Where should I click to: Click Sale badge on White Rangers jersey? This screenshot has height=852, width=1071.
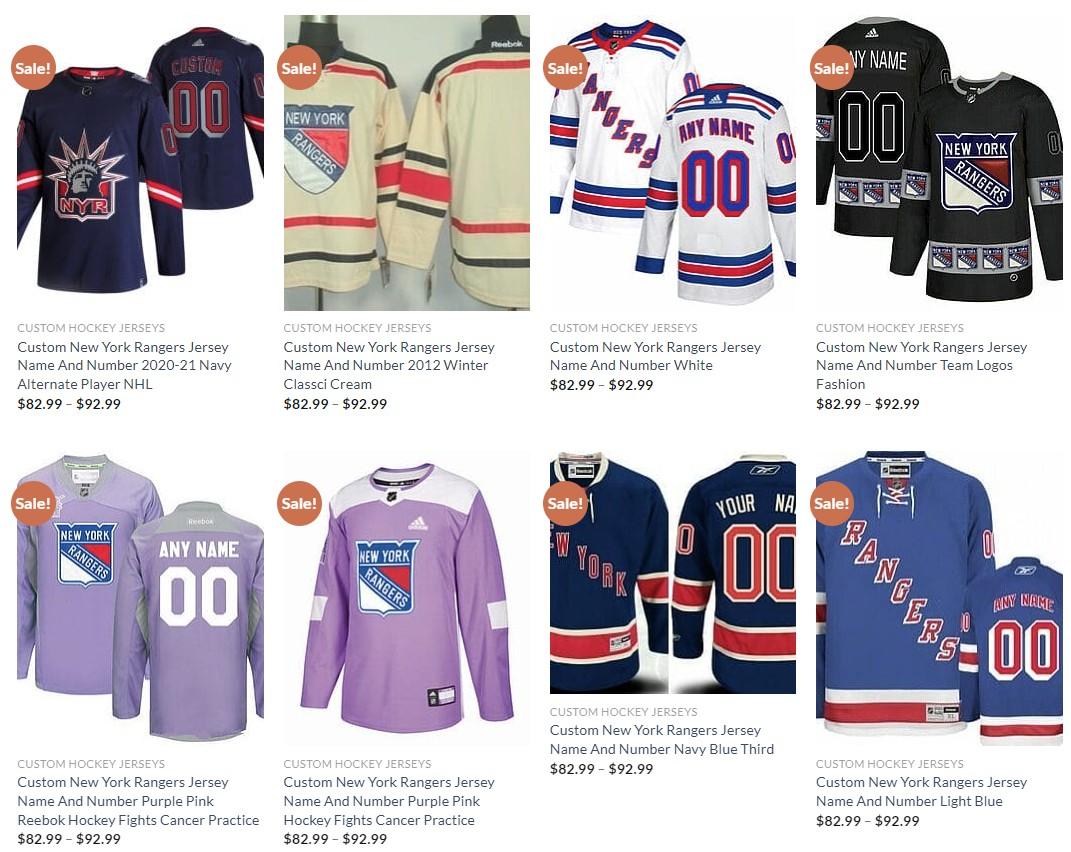(566, 68)
